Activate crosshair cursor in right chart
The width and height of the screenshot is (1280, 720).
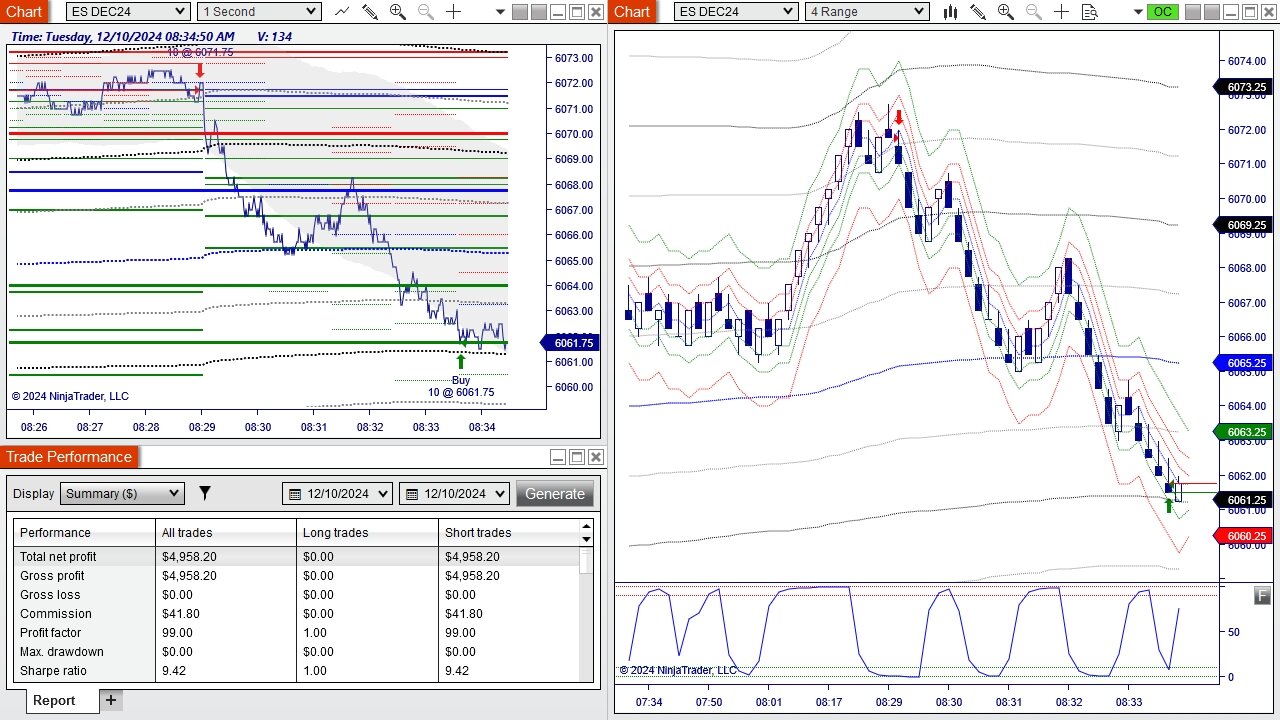1062,12
